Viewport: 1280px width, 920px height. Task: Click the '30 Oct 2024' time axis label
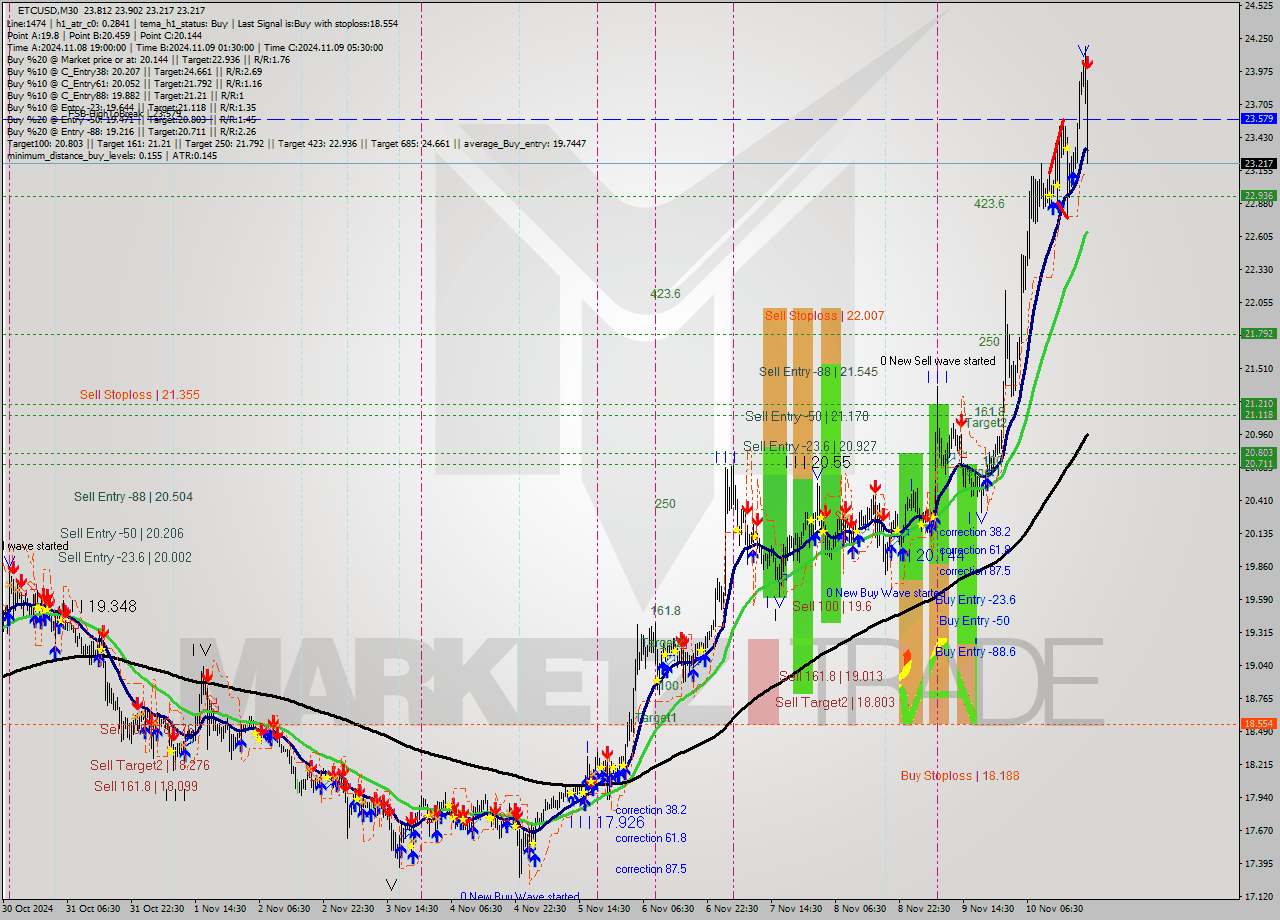tap(28, 909)
